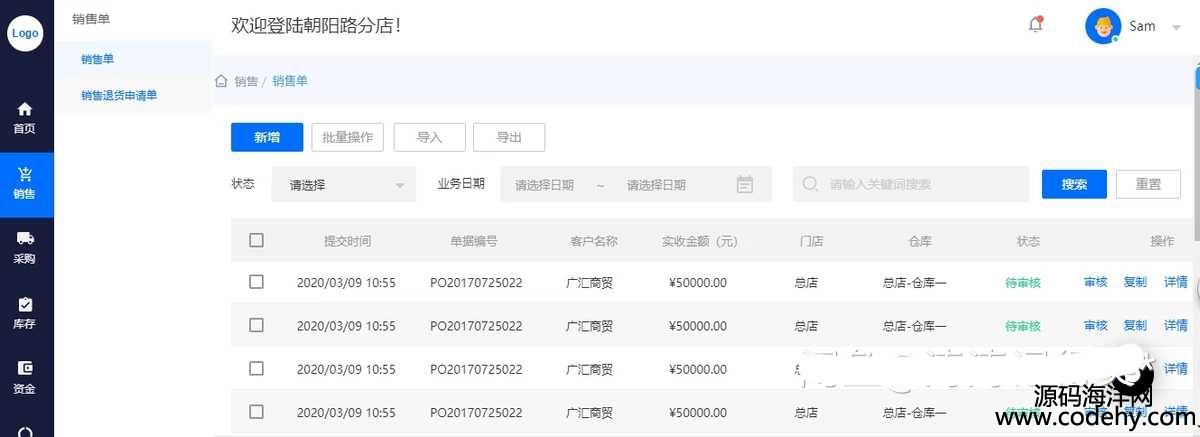1200x437 pixels.
Task: Click the 提交时间 column header
Action: pyautogui.click(x=347, y=241)
